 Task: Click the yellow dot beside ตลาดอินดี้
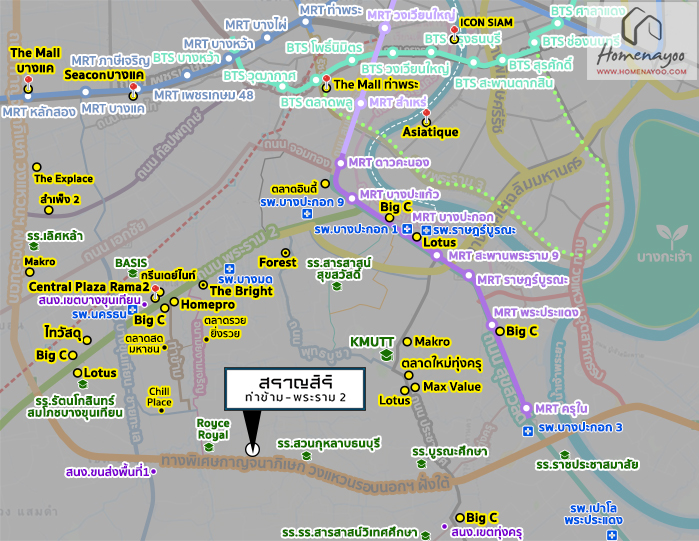[x=325, y=184]
